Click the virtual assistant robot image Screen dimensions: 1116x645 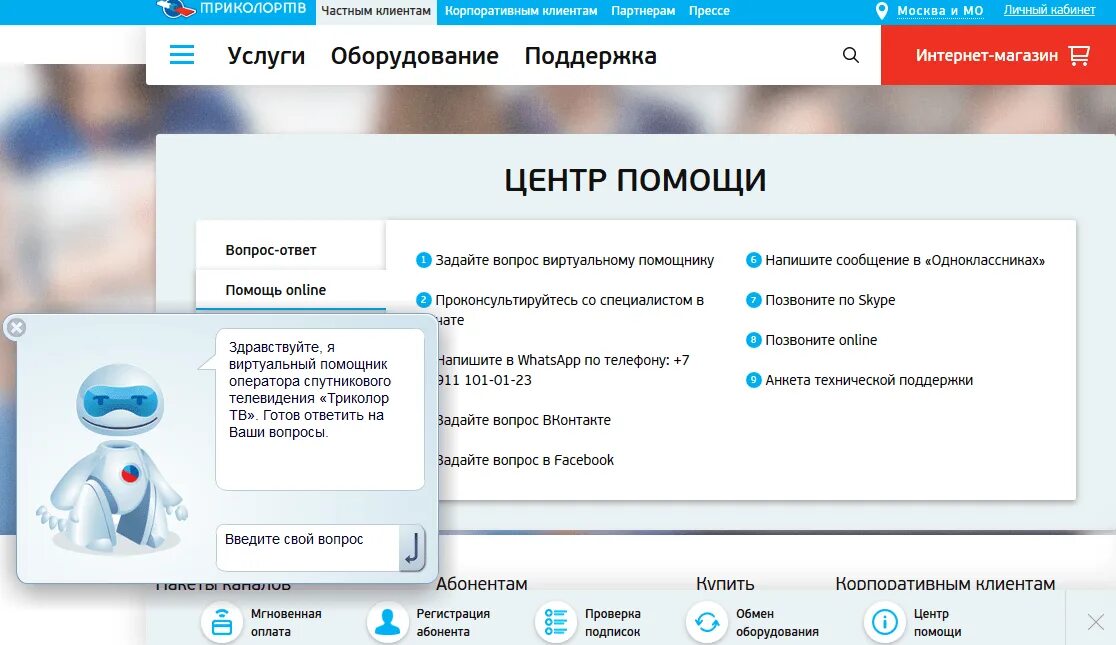tap(111, 458)
